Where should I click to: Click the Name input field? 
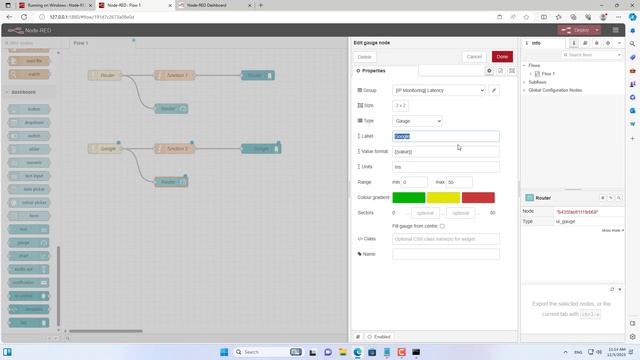(446, 254)
